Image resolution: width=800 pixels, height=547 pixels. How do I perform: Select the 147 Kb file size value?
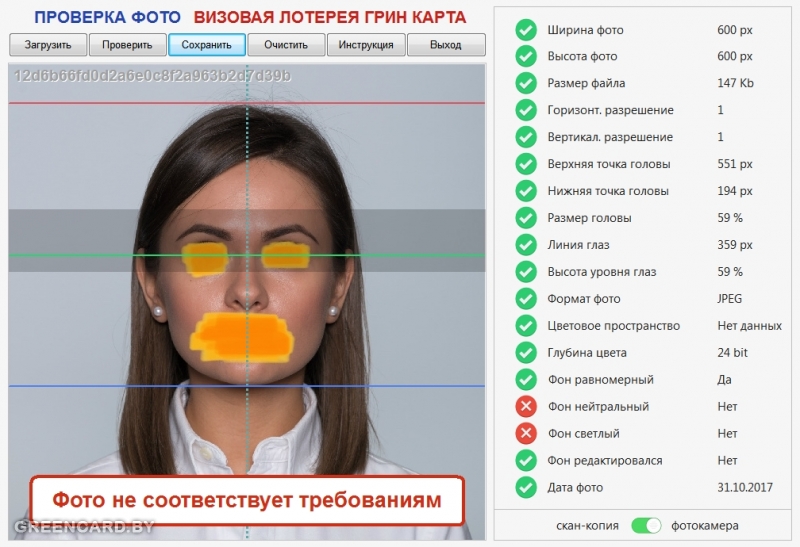(735, 83)
